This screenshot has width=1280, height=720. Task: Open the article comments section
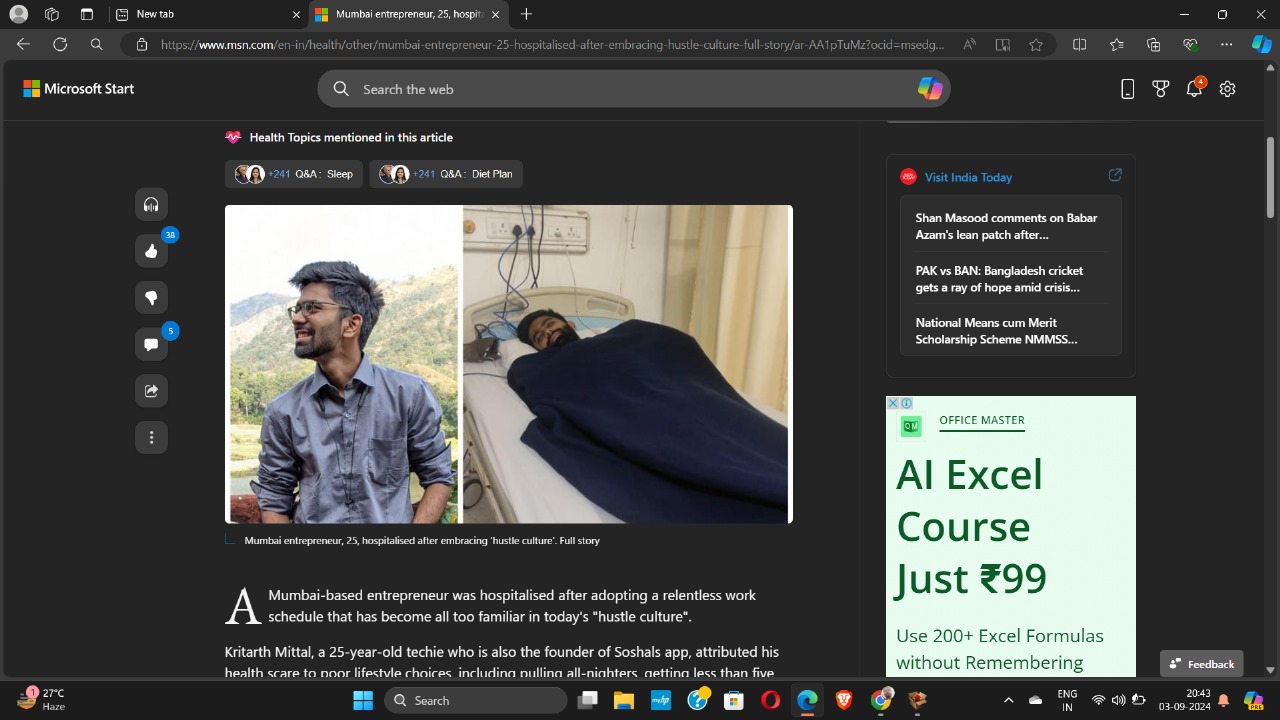(151, 344)
